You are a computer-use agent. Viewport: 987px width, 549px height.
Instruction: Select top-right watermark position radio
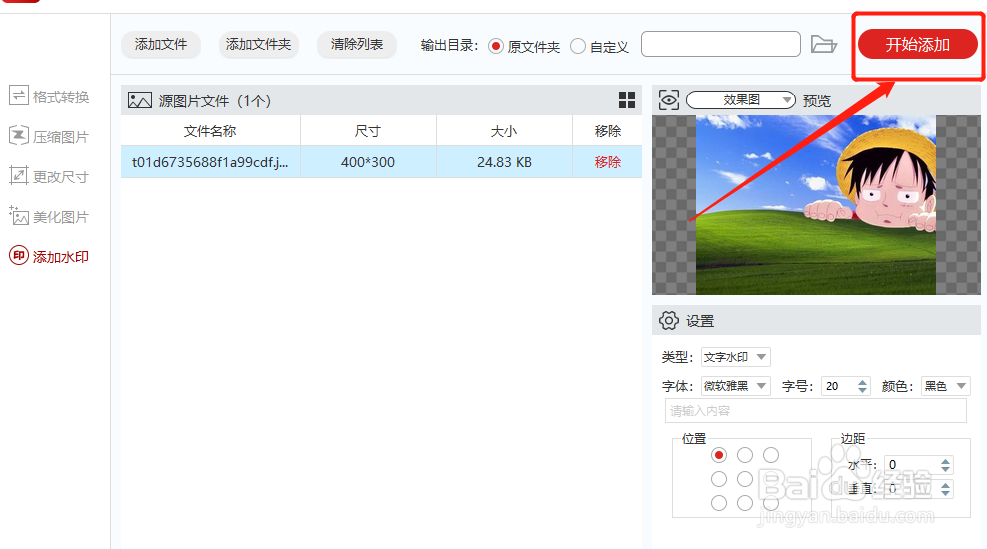point(771,455)
